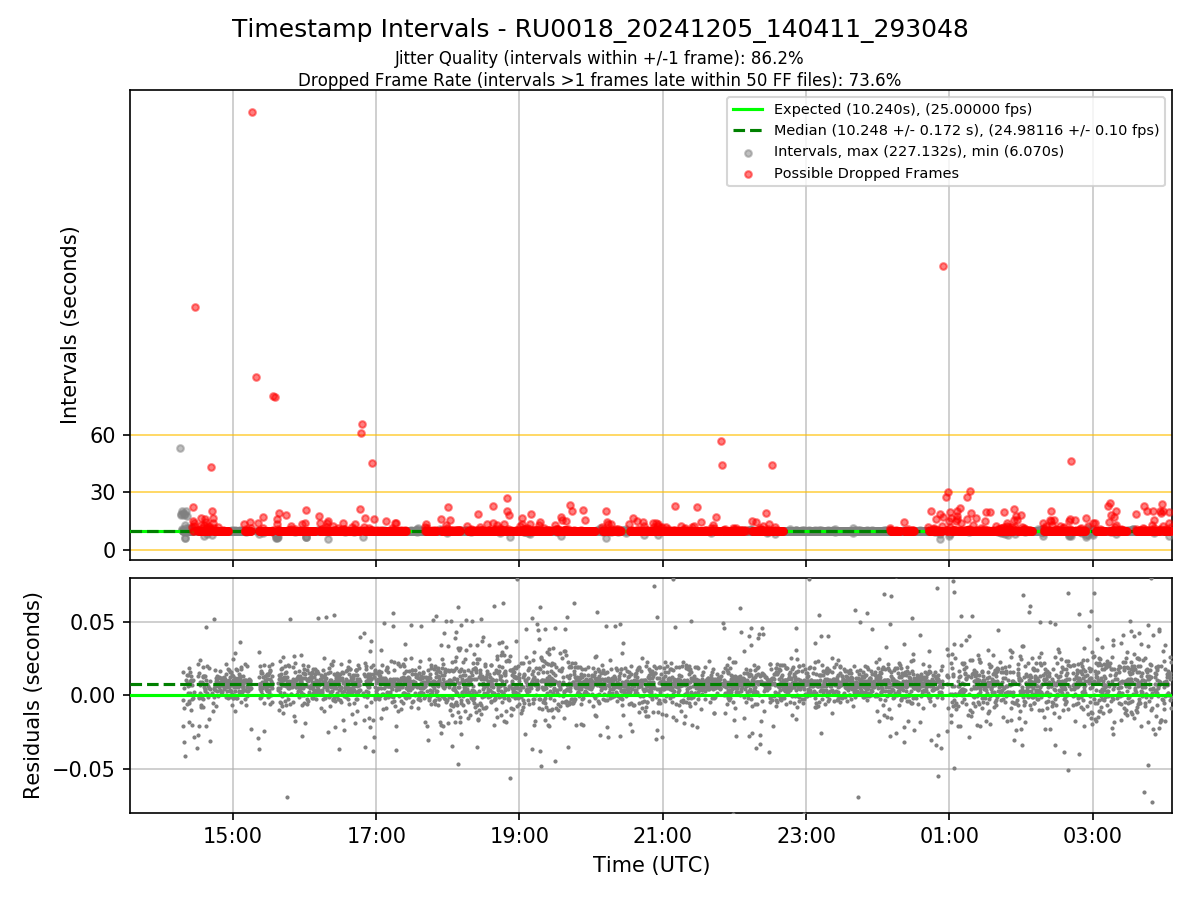Click the plot title 'Timestamp Intervals - RU0018_20241205_140411_293048'
The image size is (1200, 900).
(600, 29)
